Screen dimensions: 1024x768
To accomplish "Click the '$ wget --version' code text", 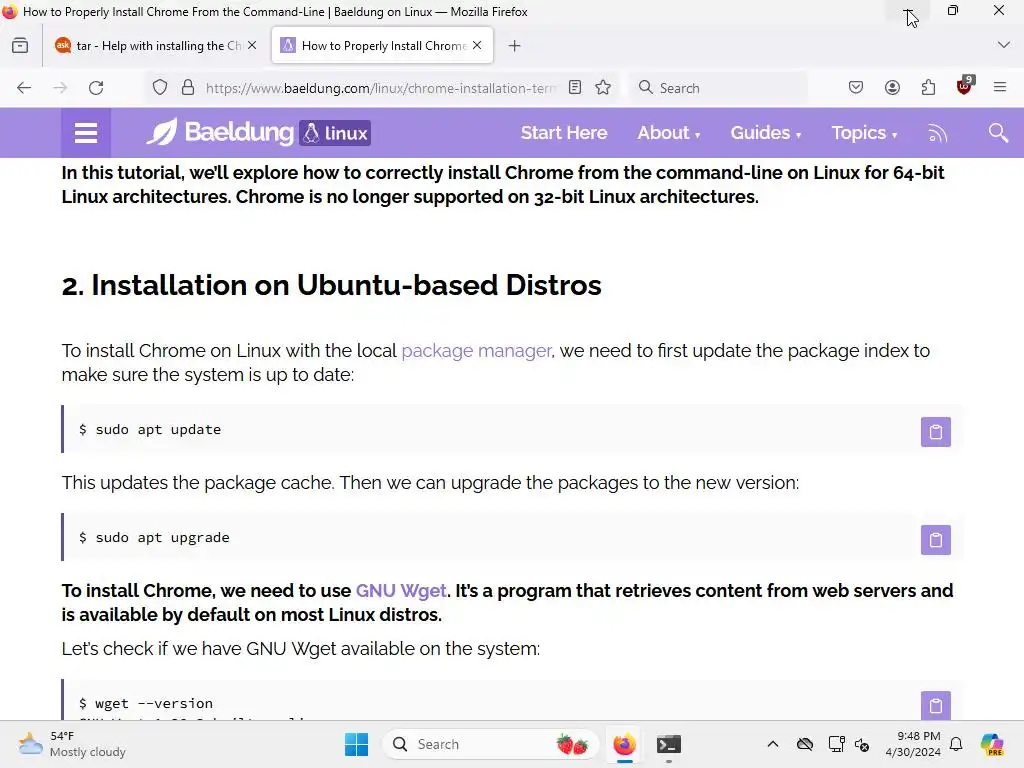I will [146, 703].
